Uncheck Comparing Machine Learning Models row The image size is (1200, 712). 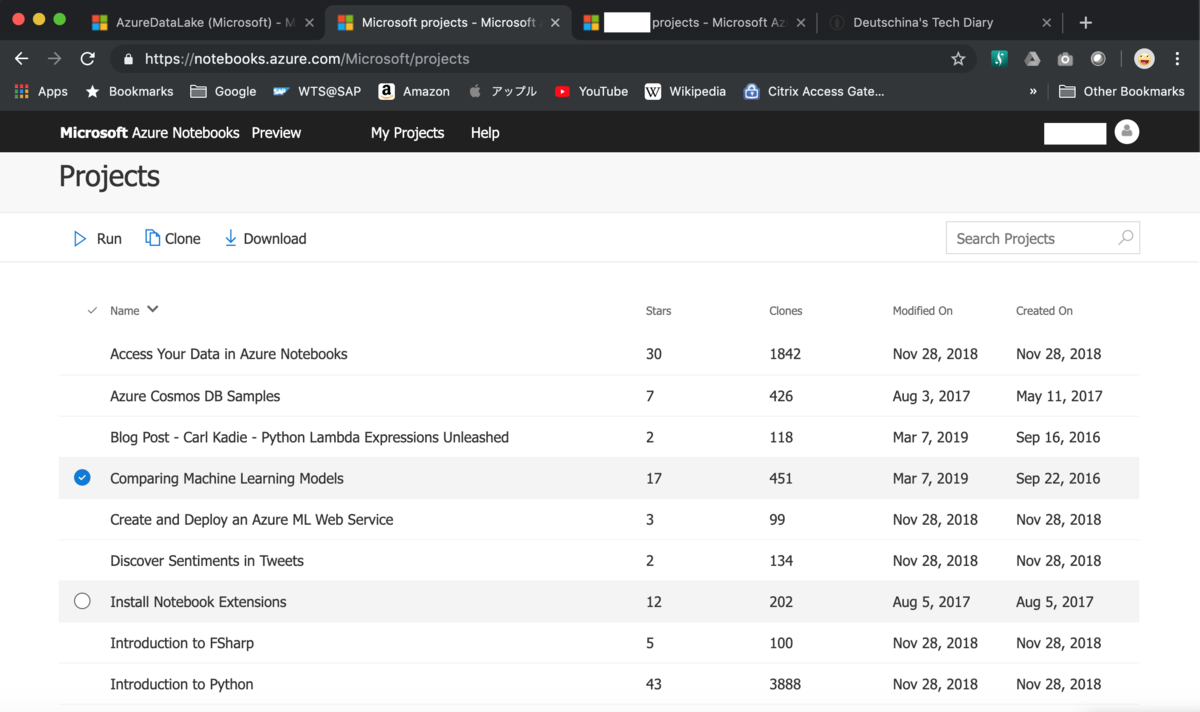82,478
